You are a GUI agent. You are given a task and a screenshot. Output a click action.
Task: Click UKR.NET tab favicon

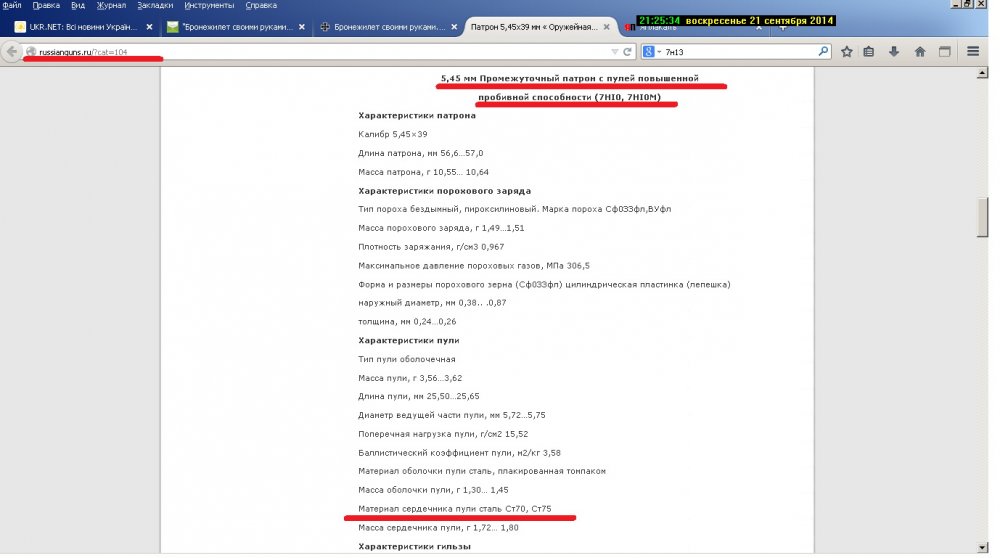[x=20, y=27]
